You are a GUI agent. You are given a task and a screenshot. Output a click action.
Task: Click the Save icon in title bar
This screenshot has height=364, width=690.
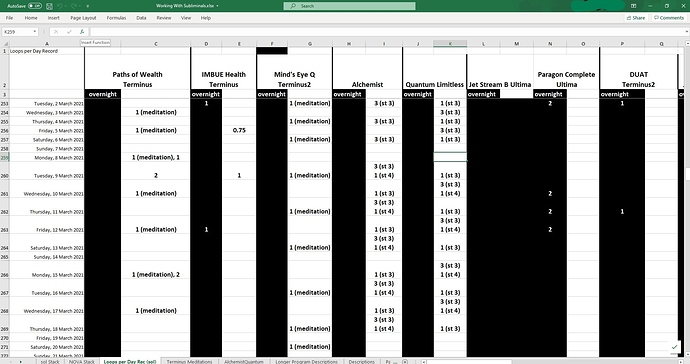point(50,6)
